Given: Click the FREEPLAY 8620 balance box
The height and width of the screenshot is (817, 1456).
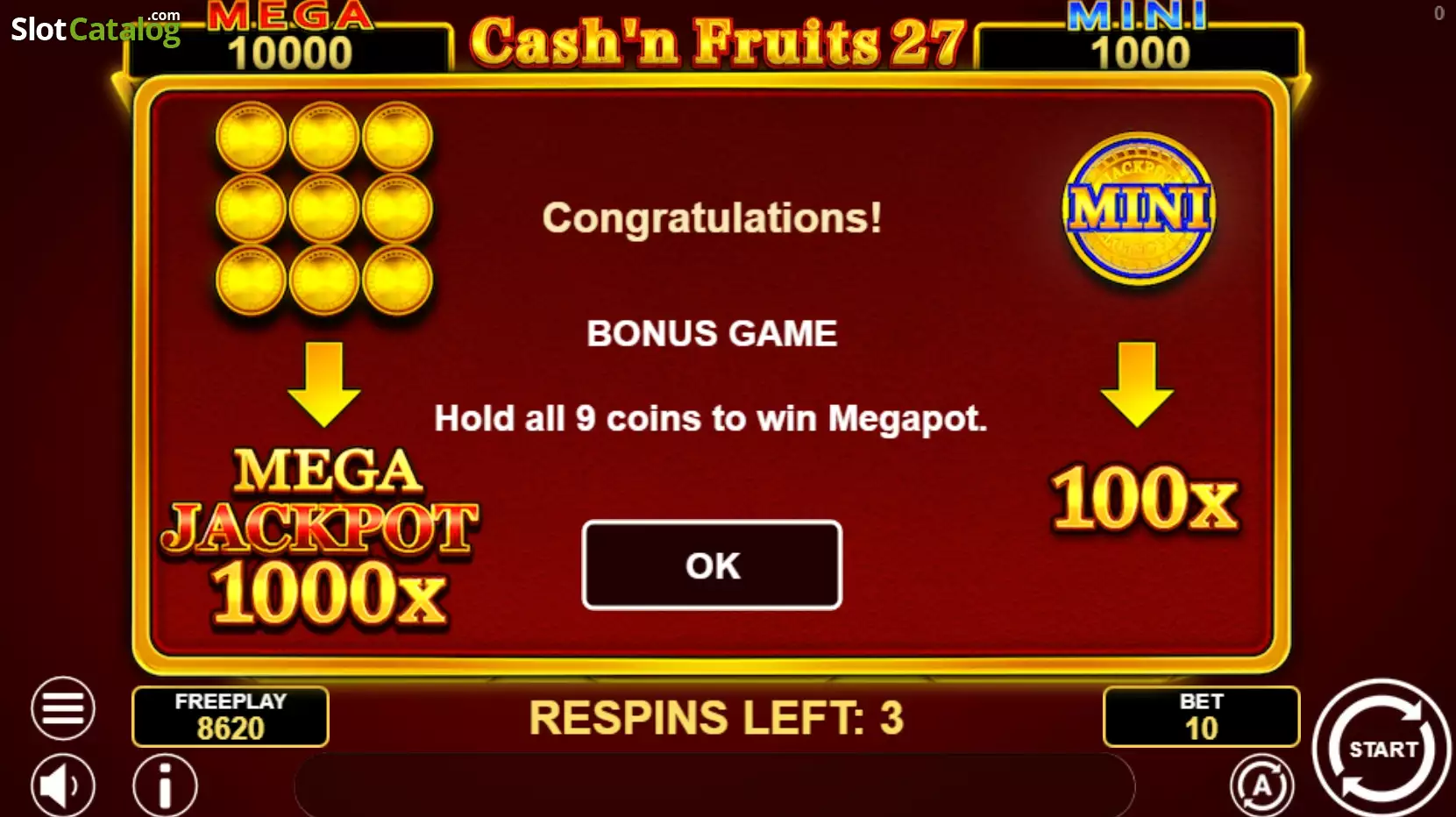Looking at the screenshot, I should (x=231, y=716).
